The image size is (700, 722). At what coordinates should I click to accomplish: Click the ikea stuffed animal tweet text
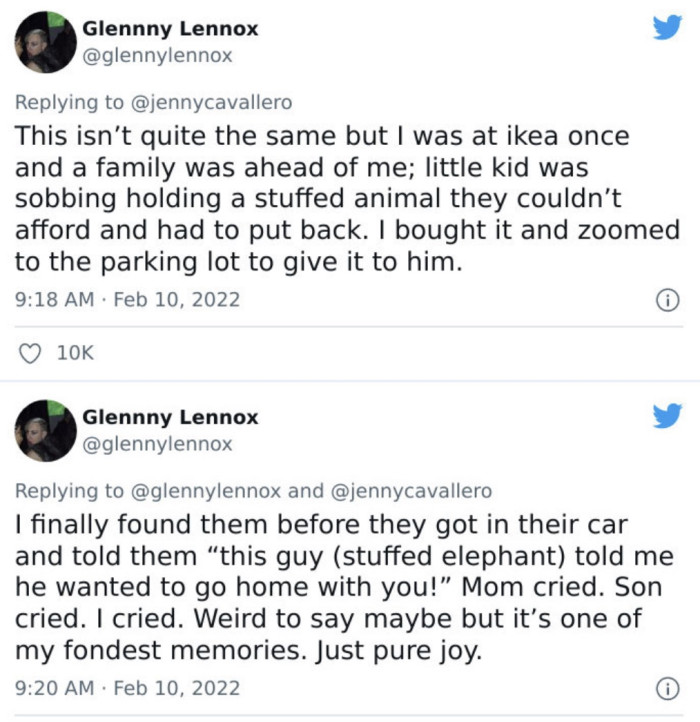click(x=340, y=198)
